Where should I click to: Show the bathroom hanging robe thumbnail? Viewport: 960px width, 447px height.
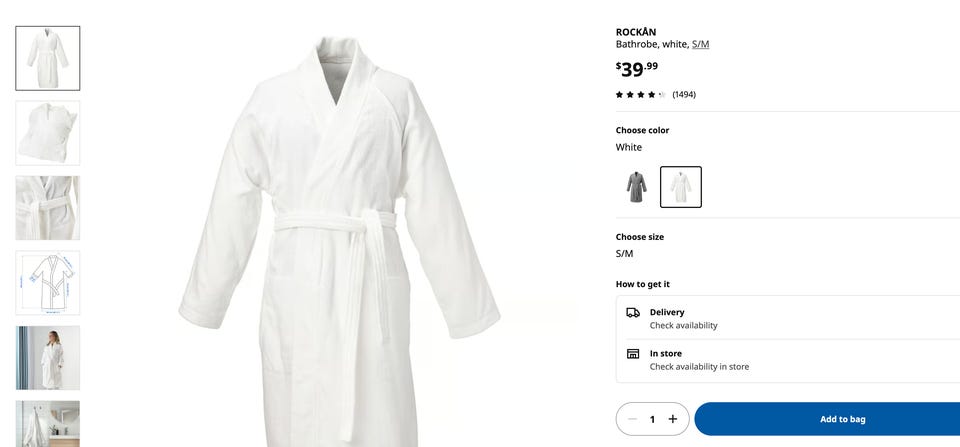tap(48, 424)
